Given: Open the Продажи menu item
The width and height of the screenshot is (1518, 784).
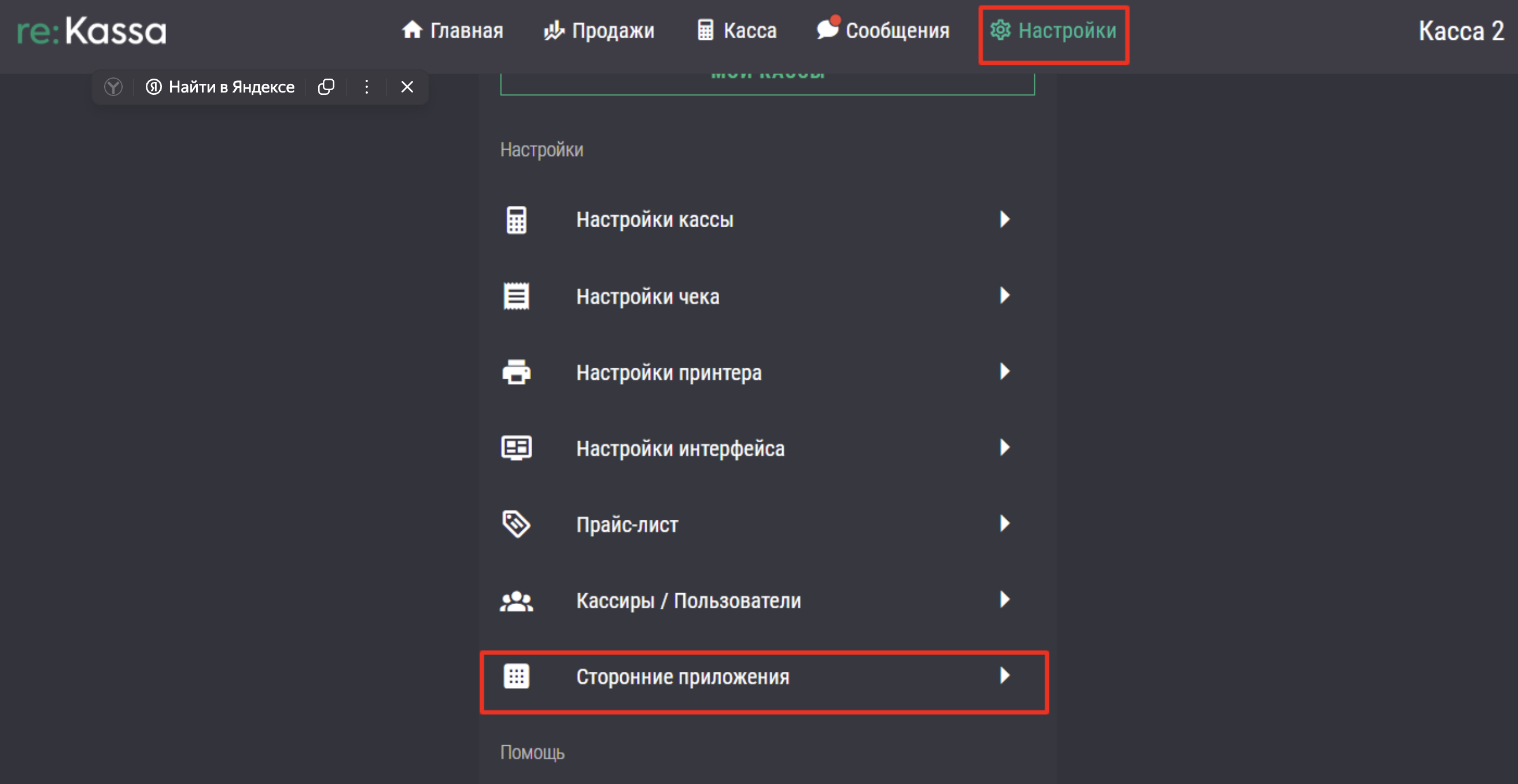Looking at the screenshot, I should 599,31.
